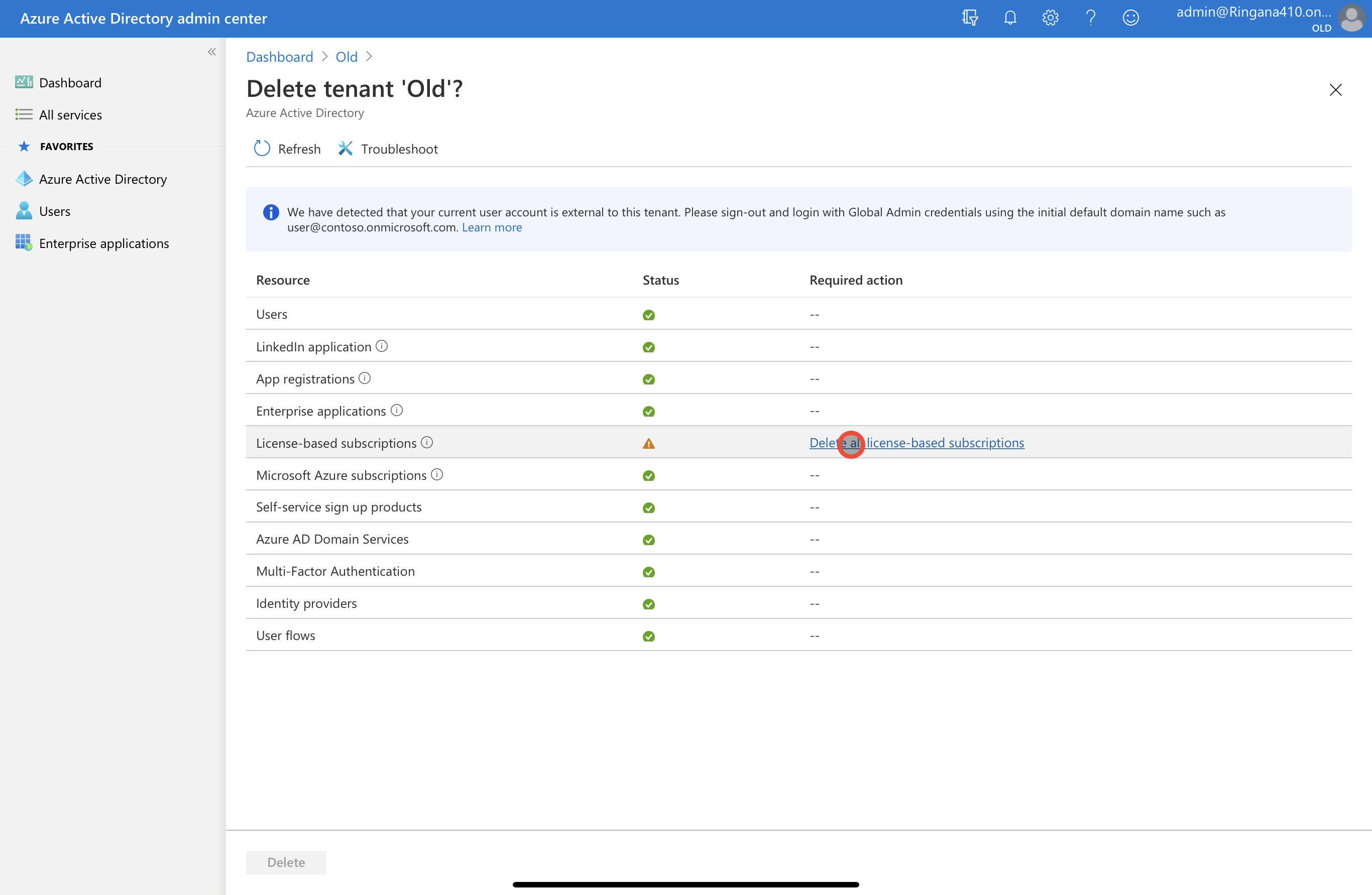This screenshot has height=895, width=1372.
Task: Click info icon next to App registrations
Action: (x=365, y=378)
